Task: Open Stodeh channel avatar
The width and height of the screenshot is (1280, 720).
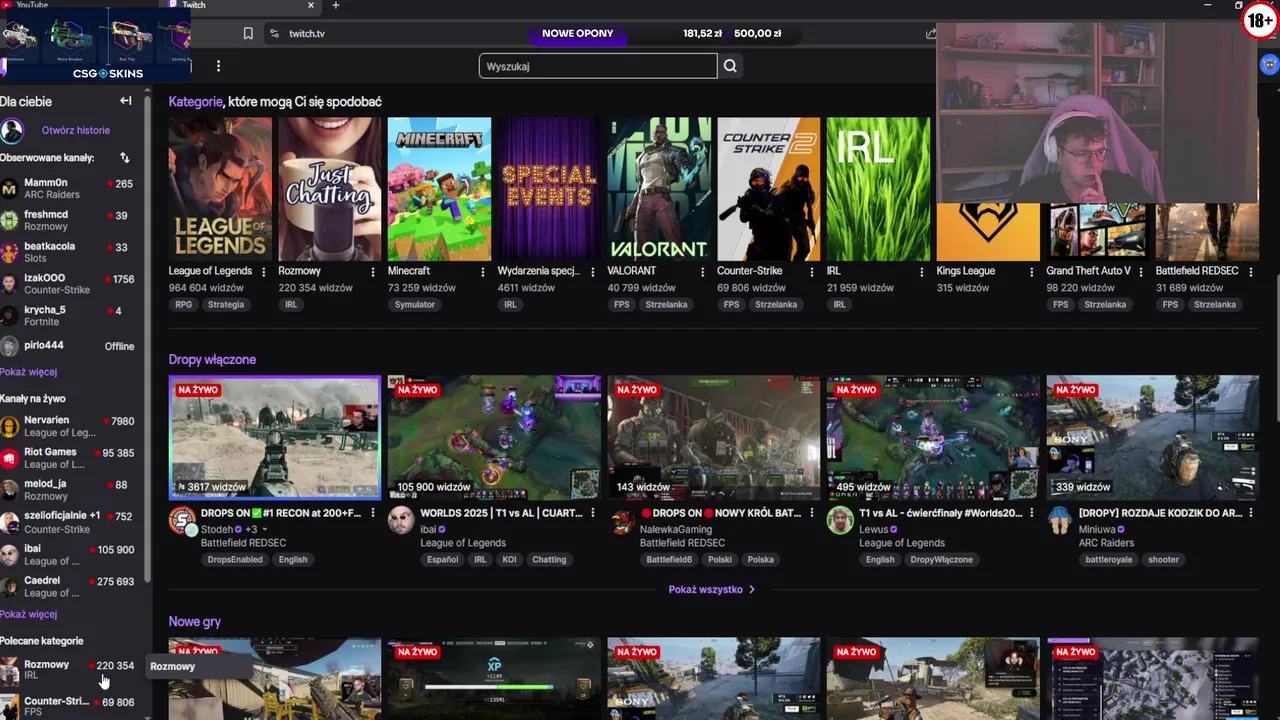Action: 182,520
